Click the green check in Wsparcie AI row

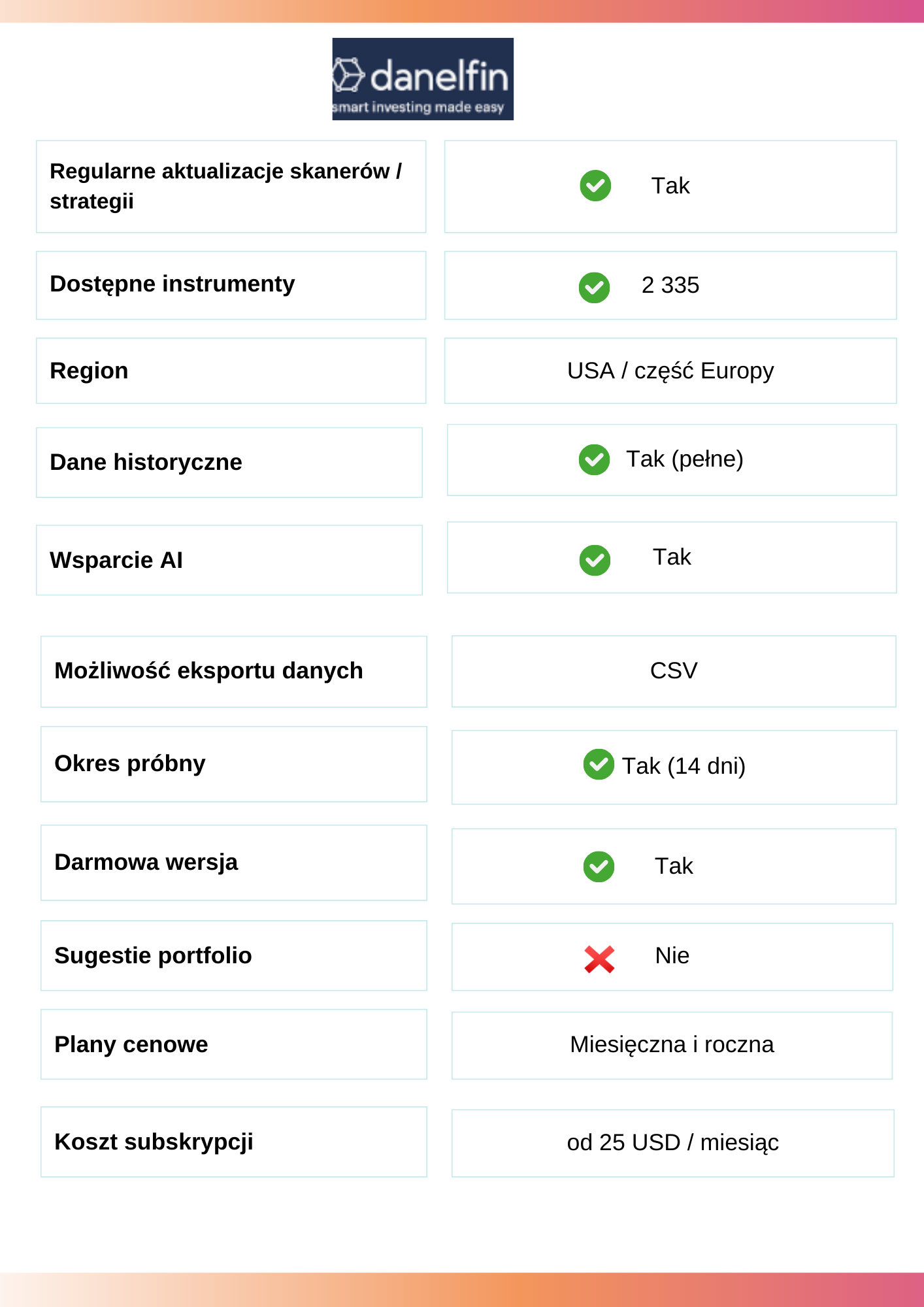pyautogui.click(x=595, y=560)
